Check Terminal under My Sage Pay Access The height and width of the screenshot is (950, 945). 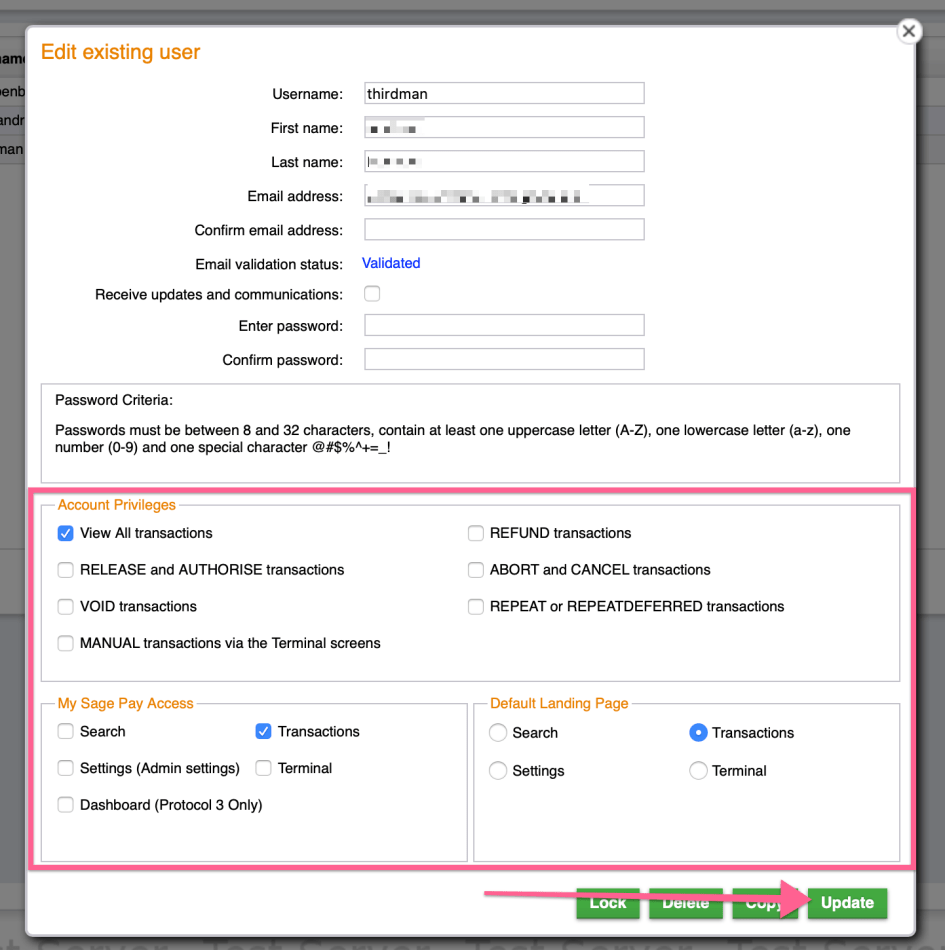(263, 768)
